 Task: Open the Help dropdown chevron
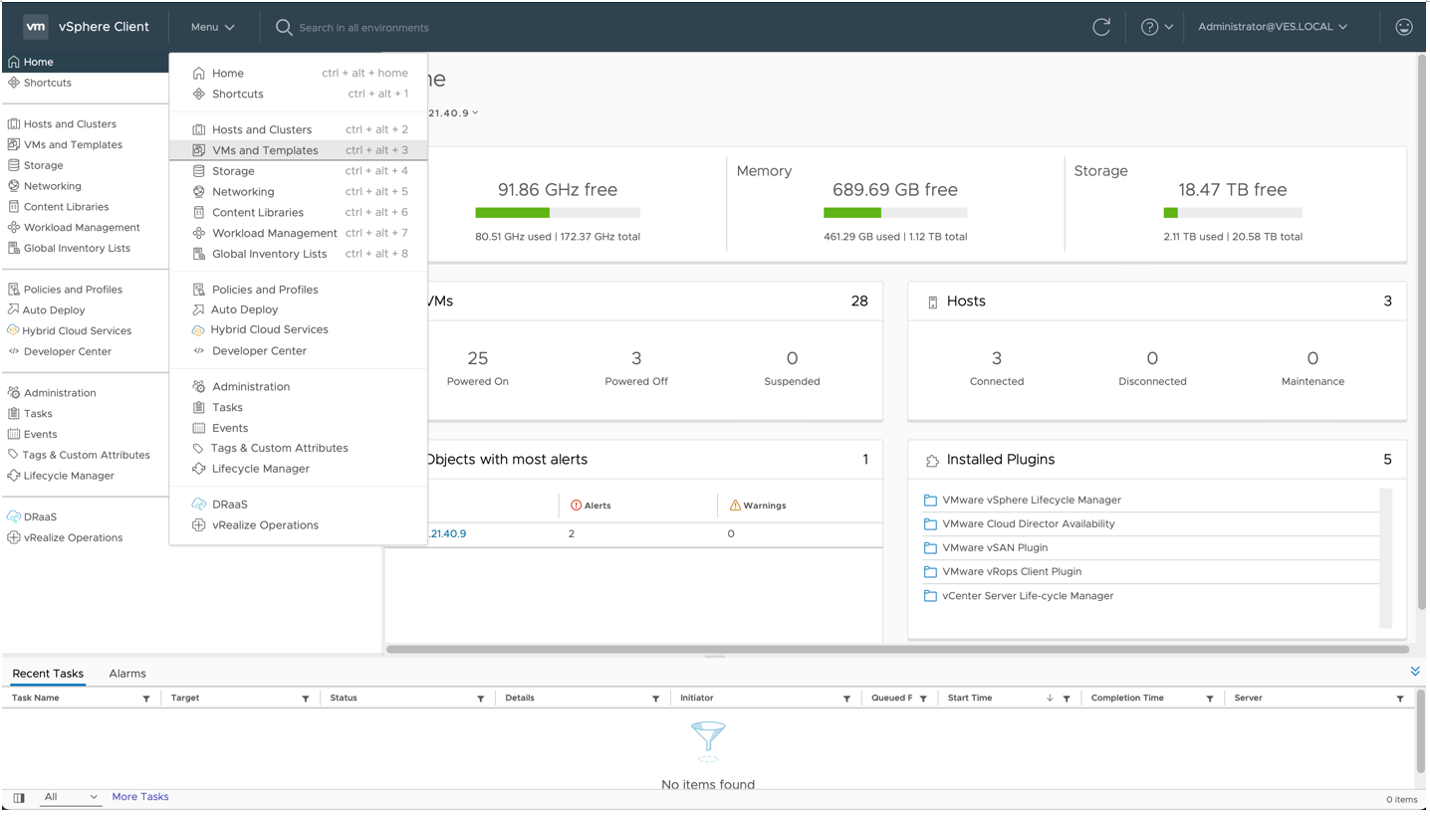1168,27
